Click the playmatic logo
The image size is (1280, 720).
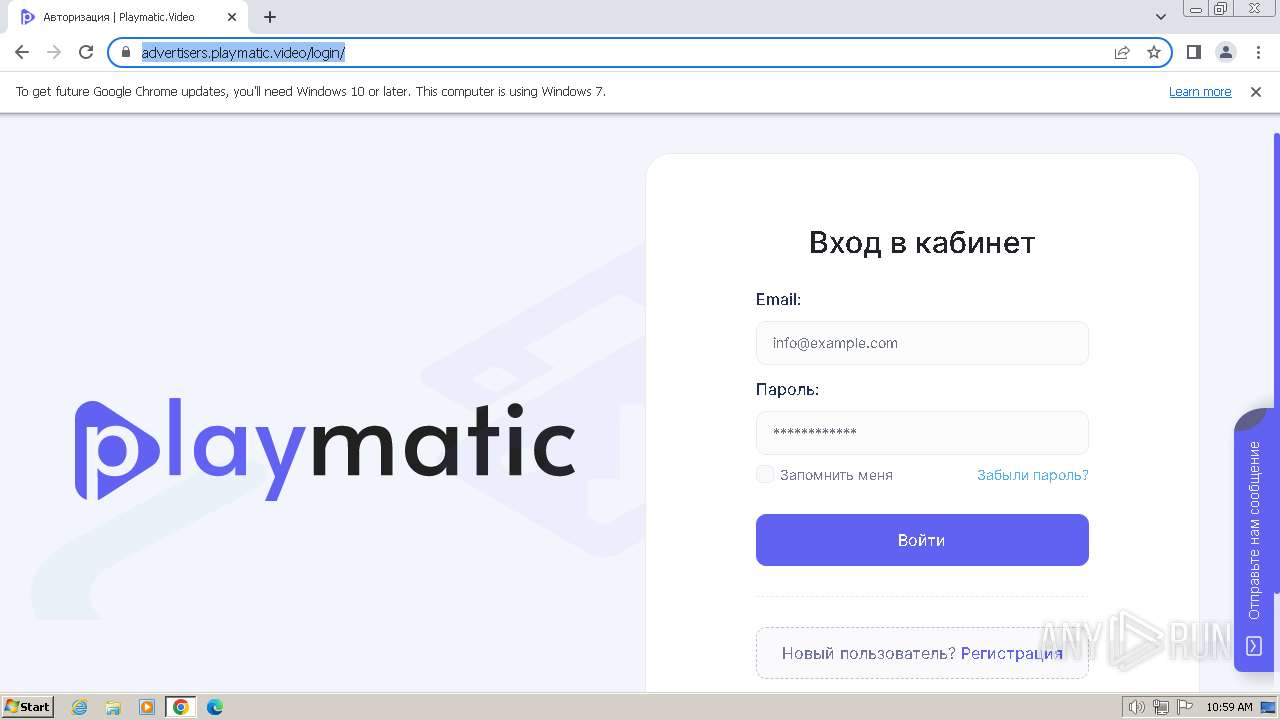click(x=325, y=450)
